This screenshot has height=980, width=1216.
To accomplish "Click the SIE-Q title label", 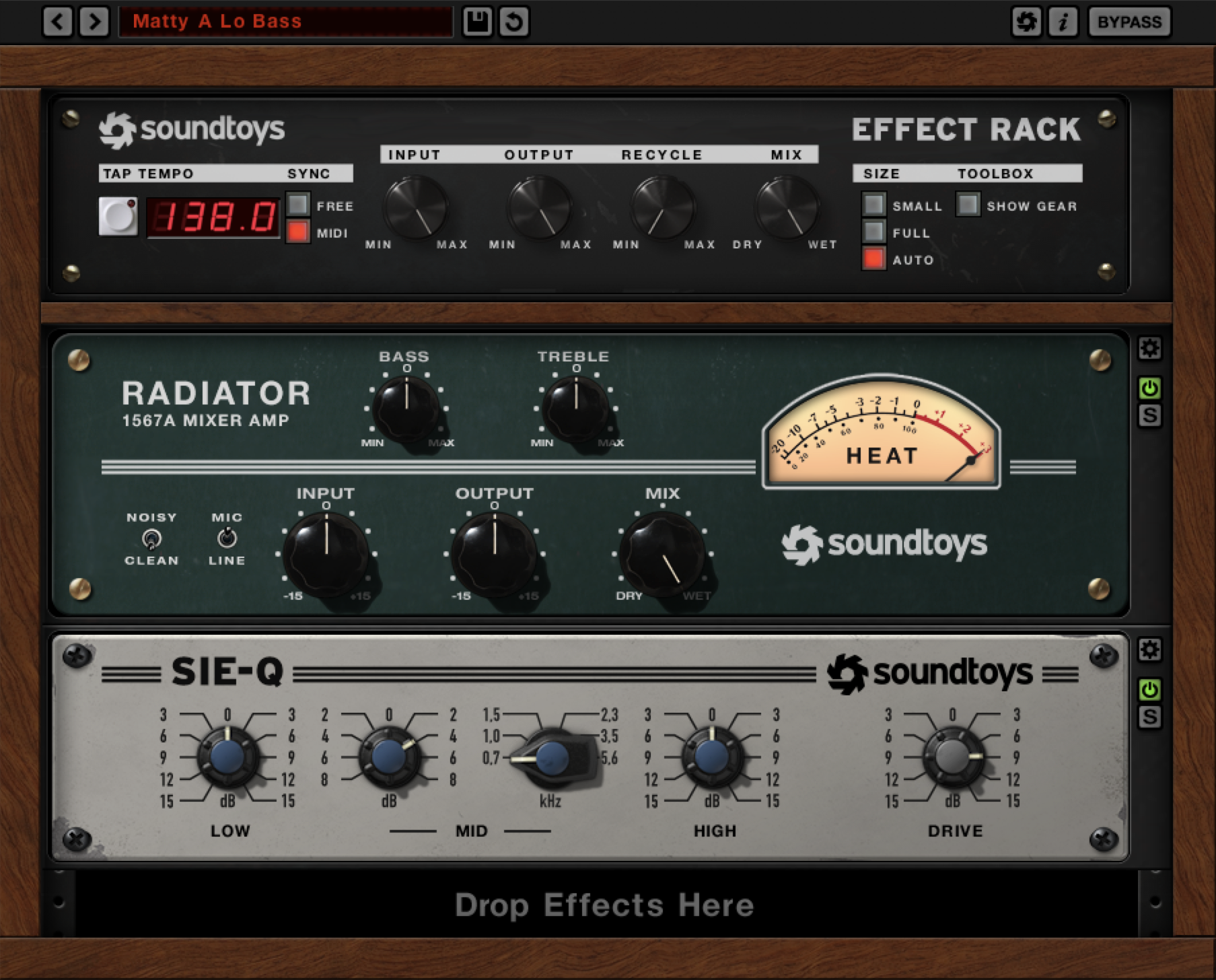I will coord(227,672).
